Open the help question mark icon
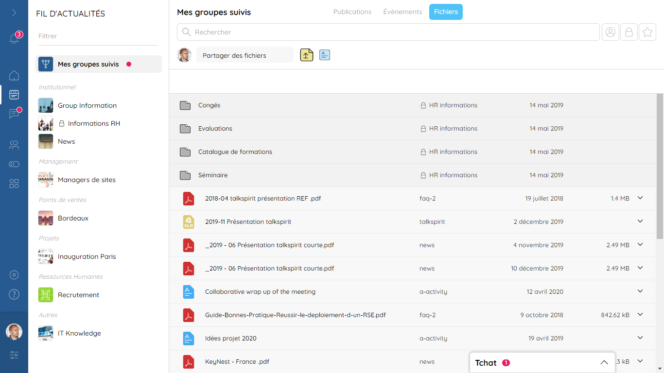 tap(14, 294)
